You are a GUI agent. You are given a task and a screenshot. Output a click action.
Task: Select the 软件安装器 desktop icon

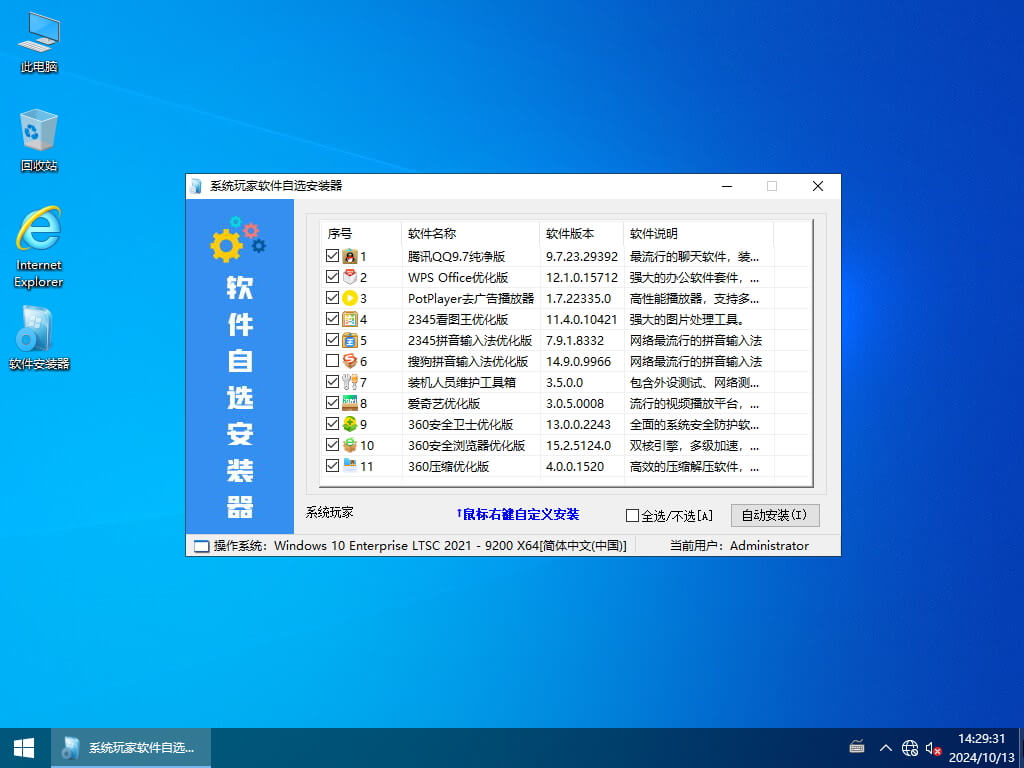[39, 338]
